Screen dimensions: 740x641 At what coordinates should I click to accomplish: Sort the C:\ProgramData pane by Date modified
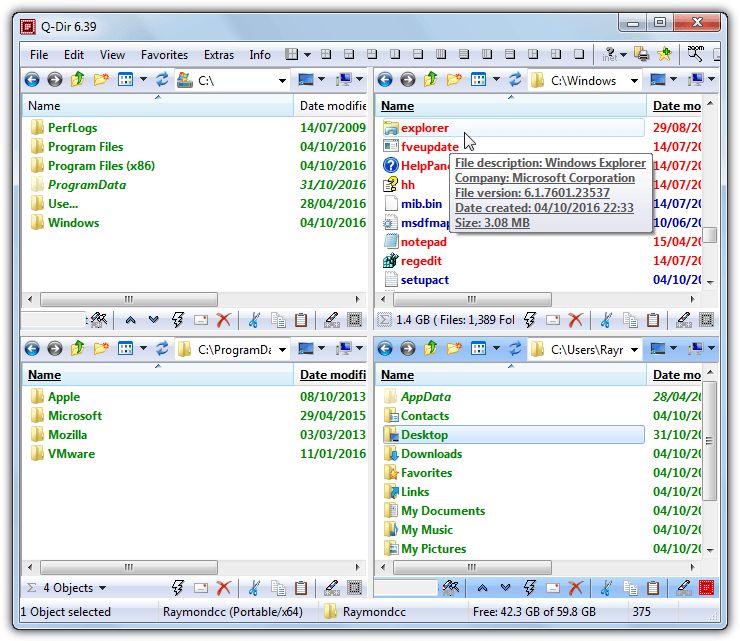pyautogui.click(x=330, y=375)
